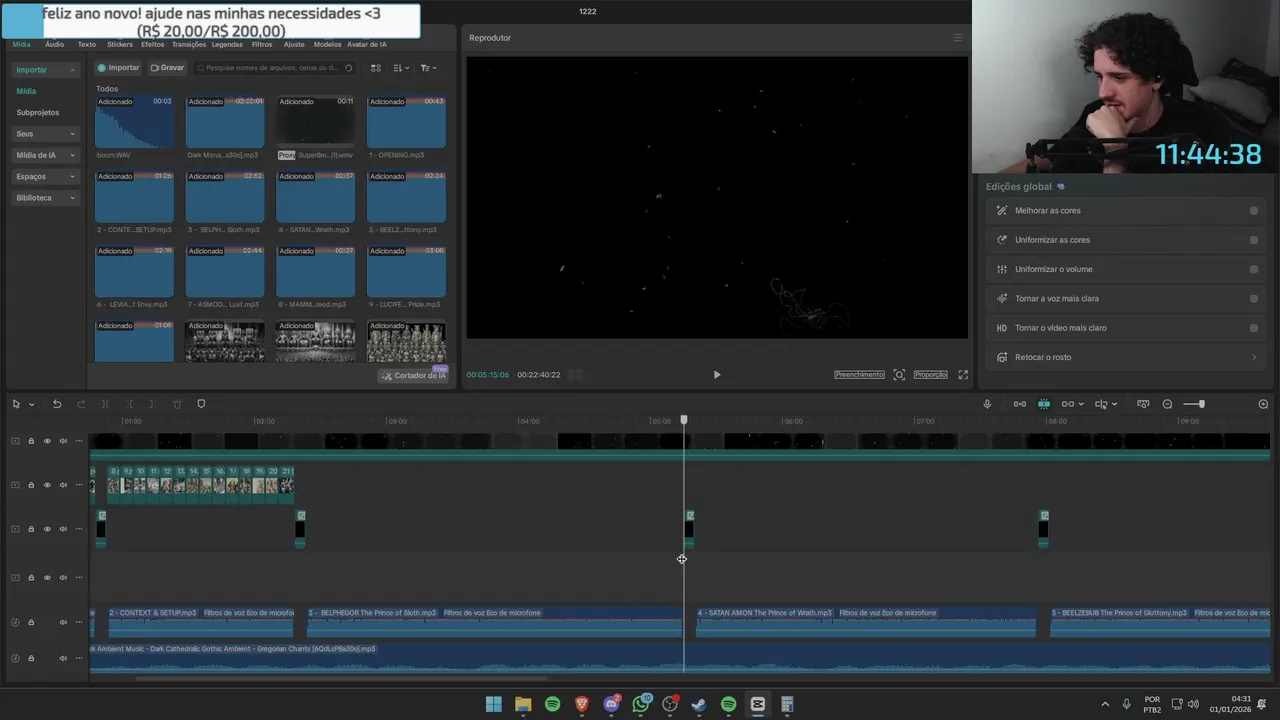This screenshot has width=1280, height=720.
Task: Open the Transições tab
Action: [189, 44]
